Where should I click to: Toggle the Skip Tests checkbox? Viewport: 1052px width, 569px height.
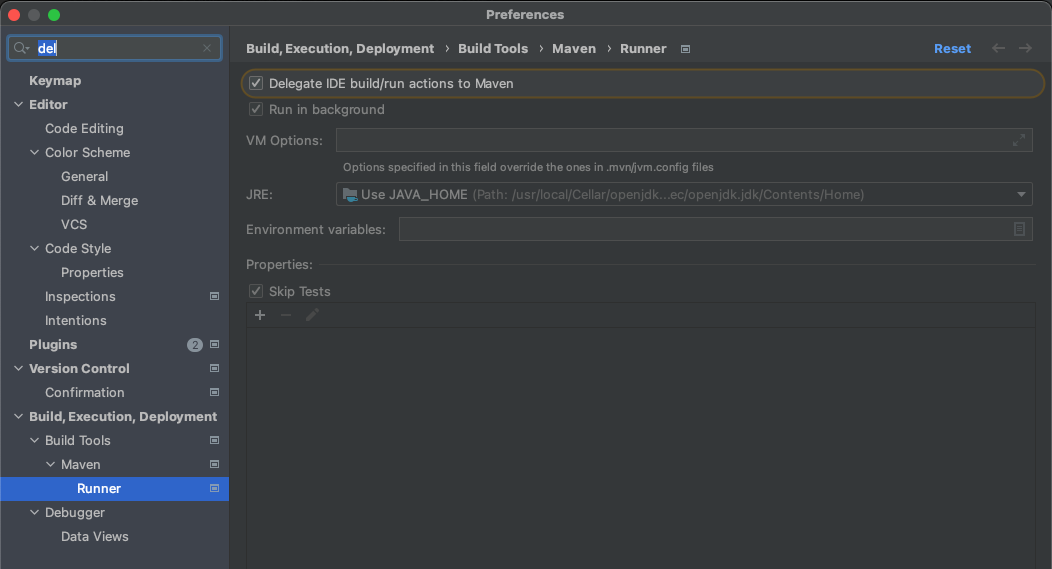[x=256, y=291]
